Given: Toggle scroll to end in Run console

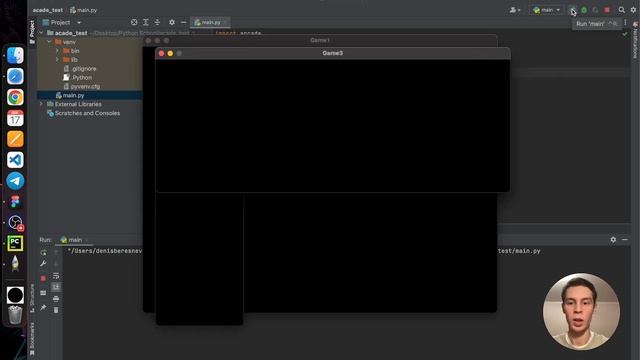Looking at the screenshot, I should click(x=56, y=287).
